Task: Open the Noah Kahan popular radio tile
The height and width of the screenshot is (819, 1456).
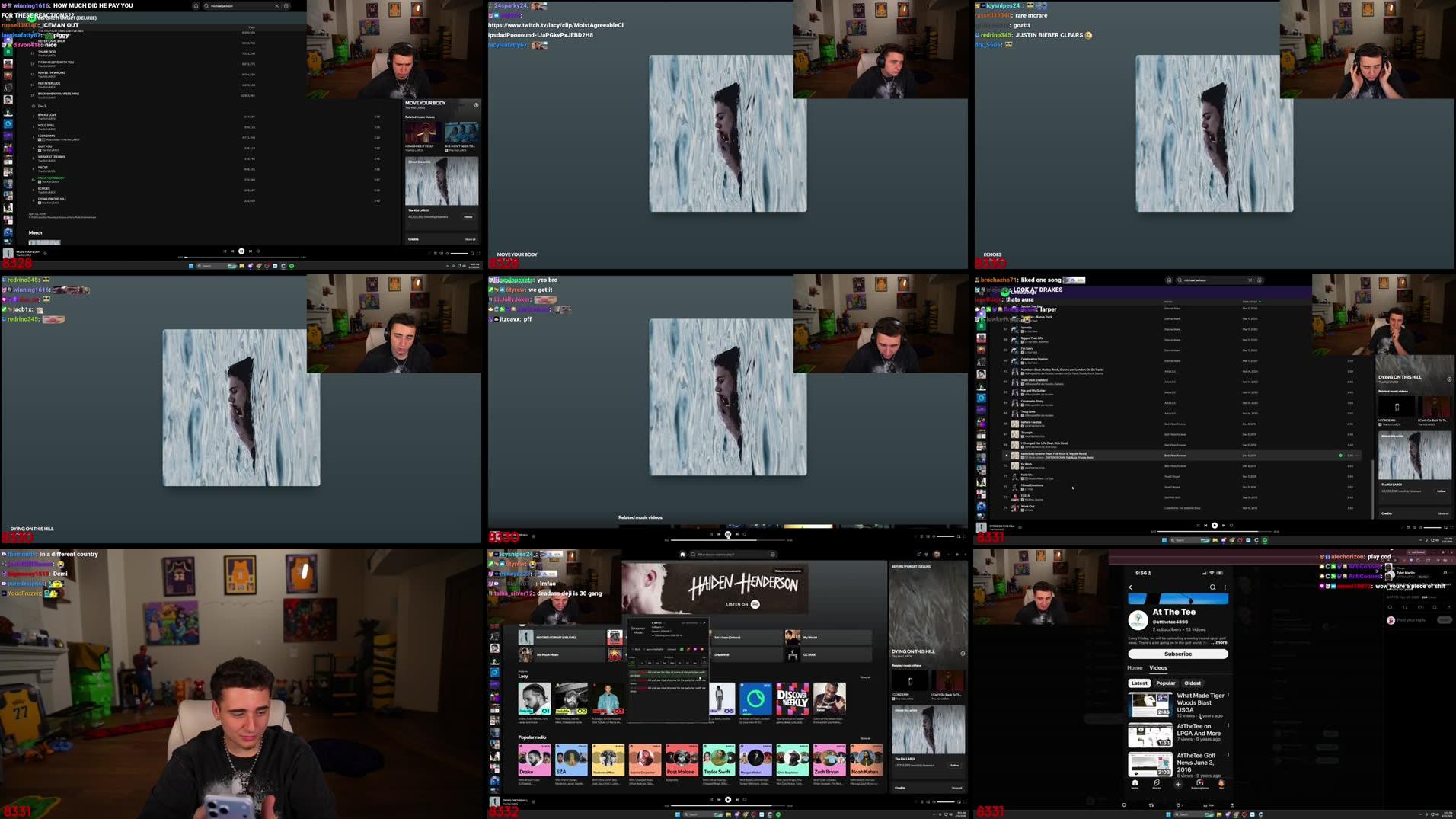Action: [866, 760]
